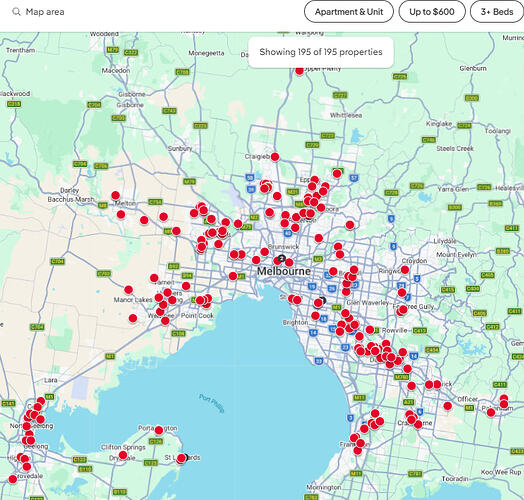Open the pin west of Officer label
This screenshot has height=500, width=524.
tap(447, 406)
